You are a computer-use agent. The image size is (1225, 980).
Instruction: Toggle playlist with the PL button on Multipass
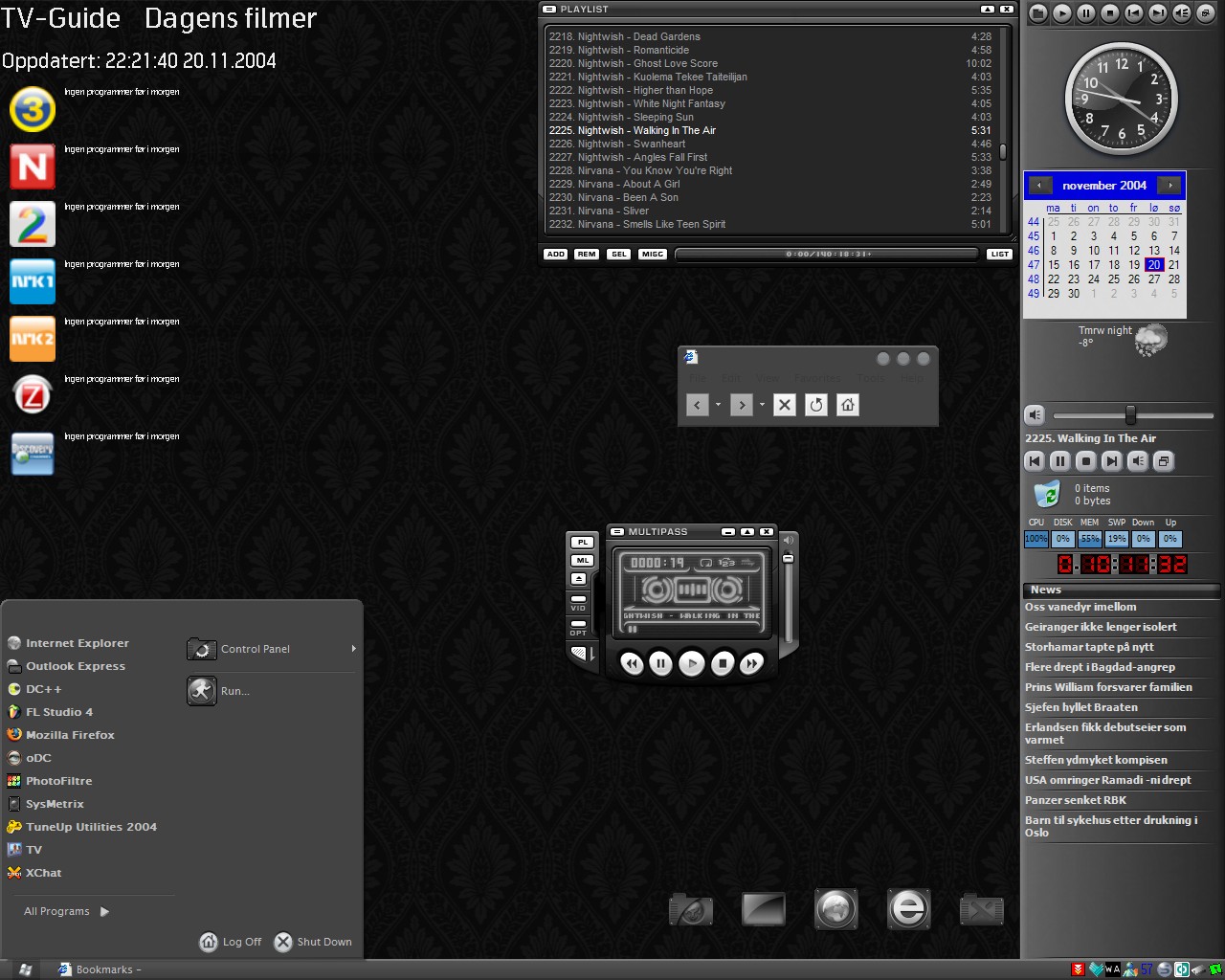point(582,543)
